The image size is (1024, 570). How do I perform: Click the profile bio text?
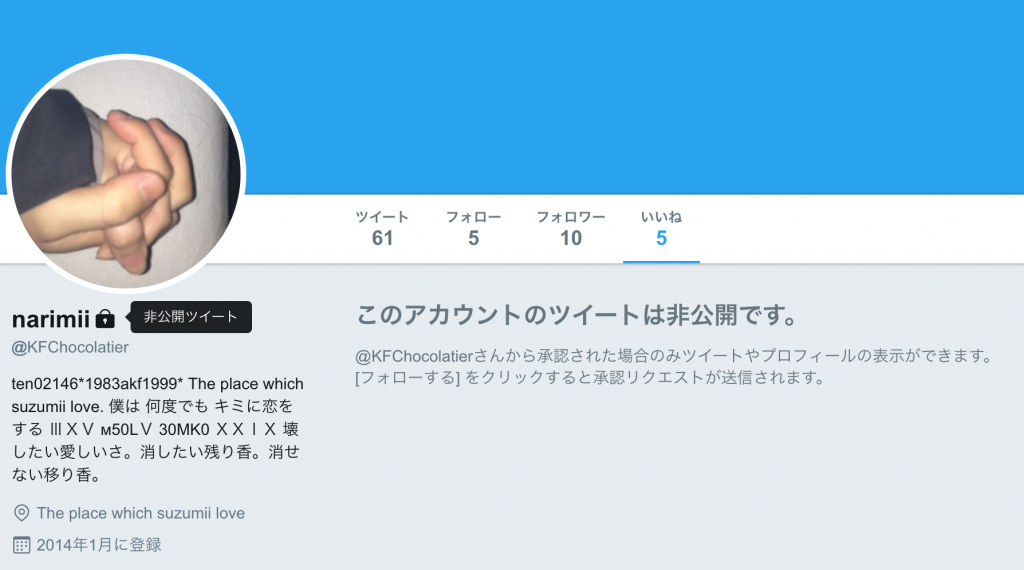[x=157, y=429]
